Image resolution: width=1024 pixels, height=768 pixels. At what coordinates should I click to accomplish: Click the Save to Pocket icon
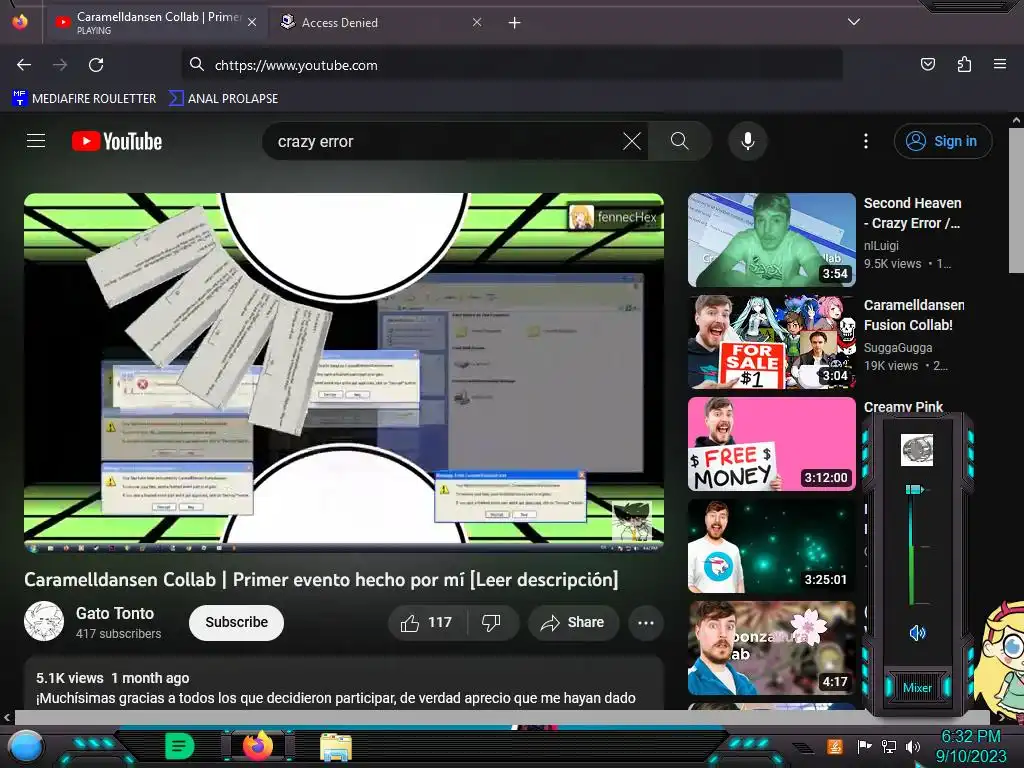[x=928, y=64]
